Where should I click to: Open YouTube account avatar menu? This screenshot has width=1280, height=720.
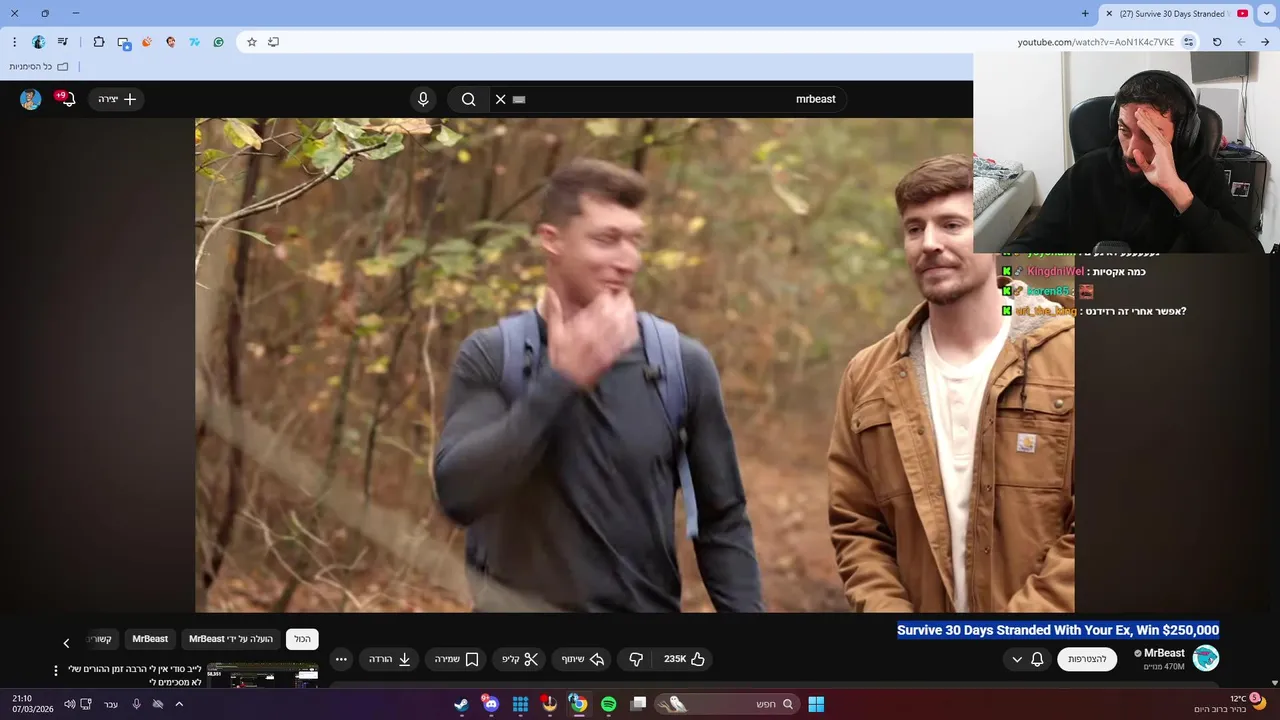(31, 99)
